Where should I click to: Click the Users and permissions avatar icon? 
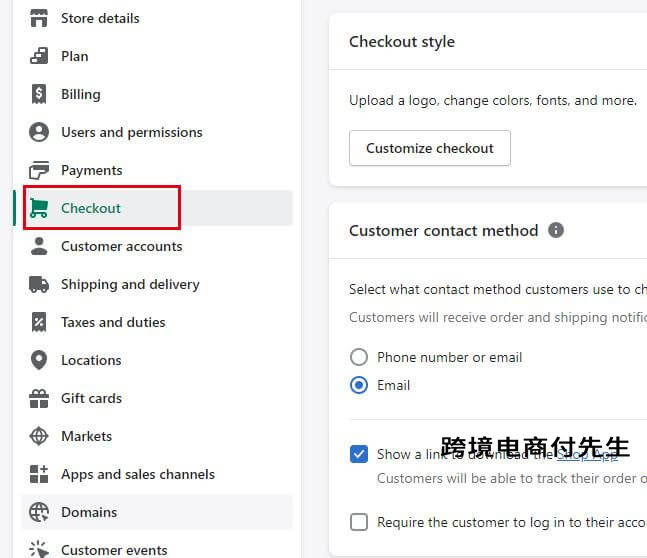click(x=39, y=132)
